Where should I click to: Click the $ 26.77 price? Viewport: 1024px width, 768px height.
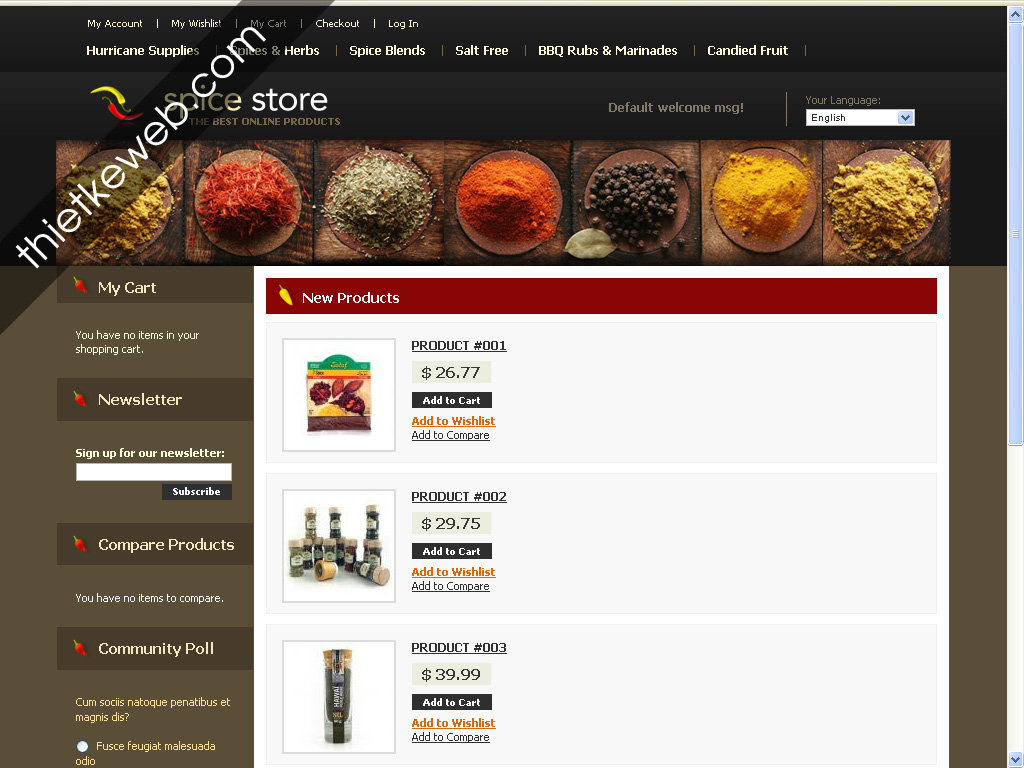451,372
